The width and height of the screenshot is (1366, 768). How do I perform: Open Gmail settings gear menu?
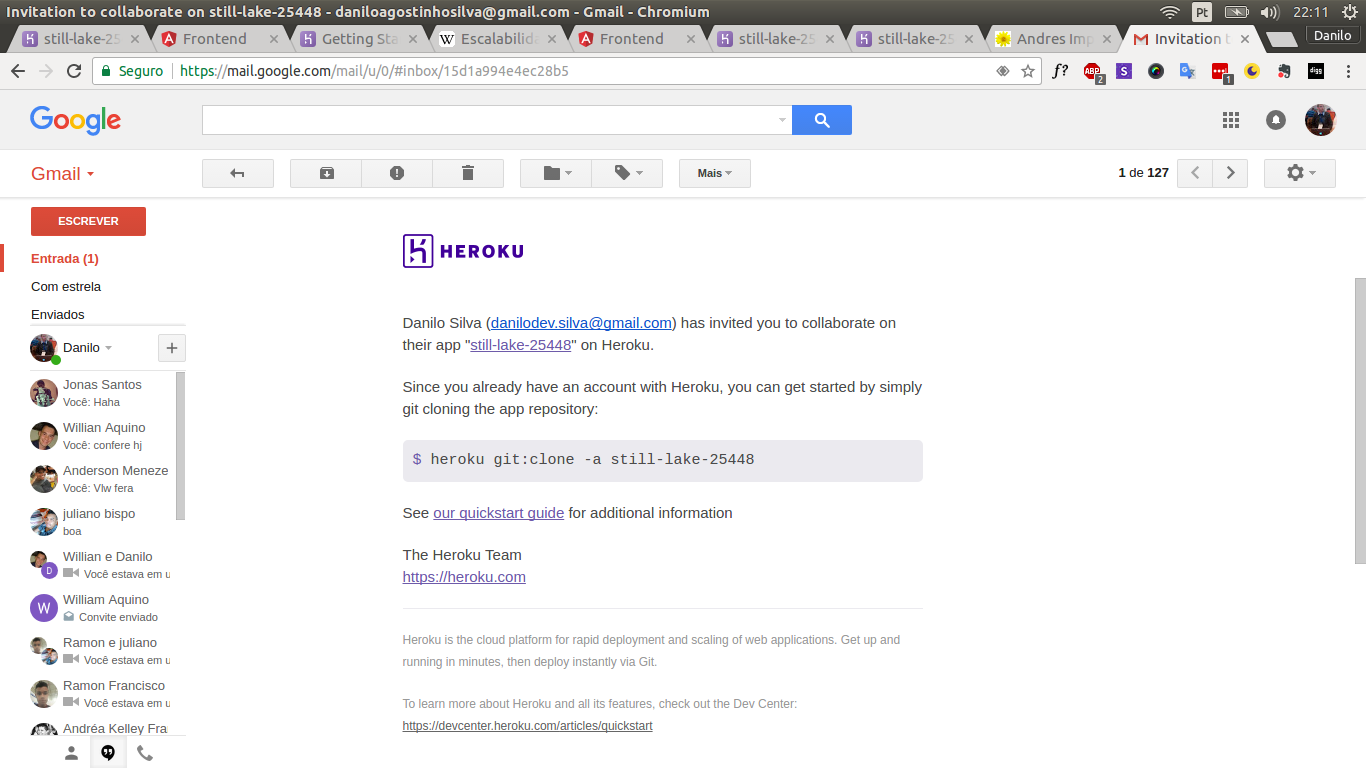click(x=1300, y=173)
